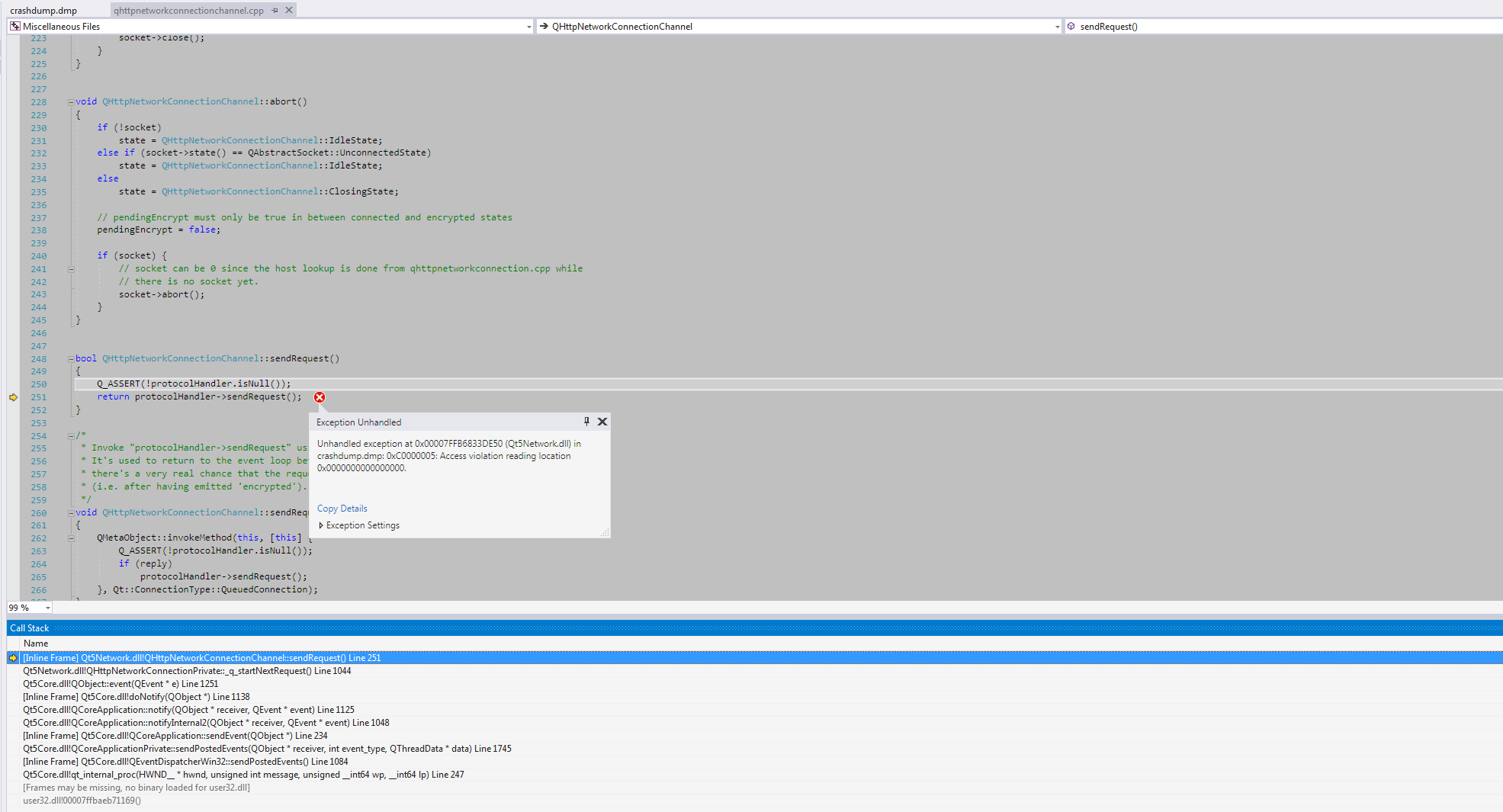Collapse the abort() function outline on line 228
Viewport: 1503px width, 812px height.
[x=71, y=102]
